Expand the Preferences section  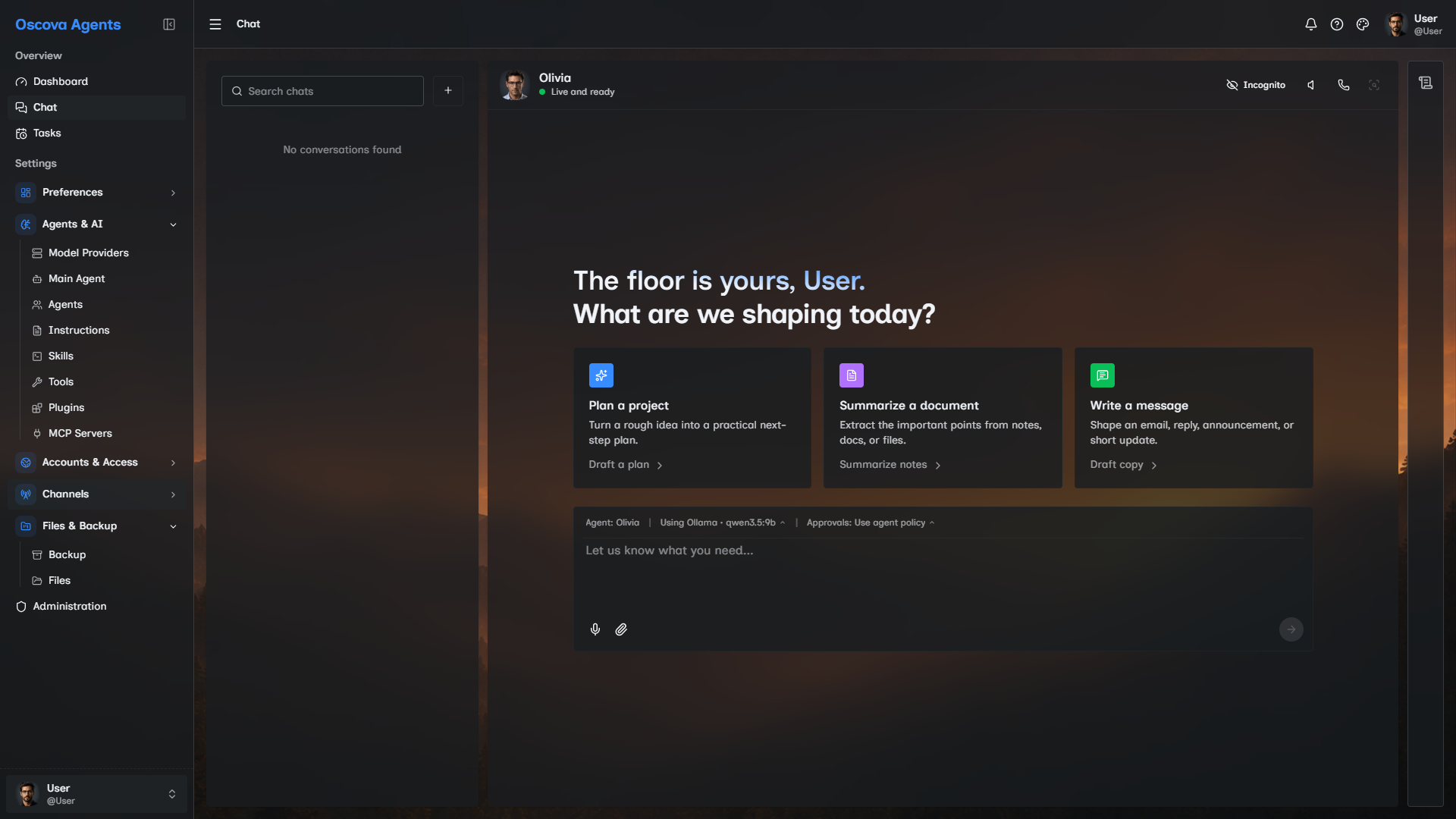[96, 193]
